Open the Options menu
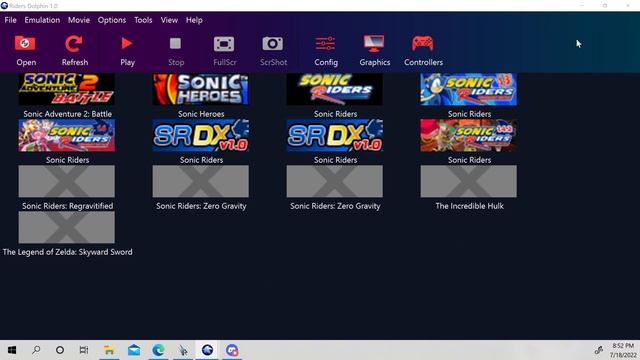Viewport: 640px width, 360px height. [111, 20]
